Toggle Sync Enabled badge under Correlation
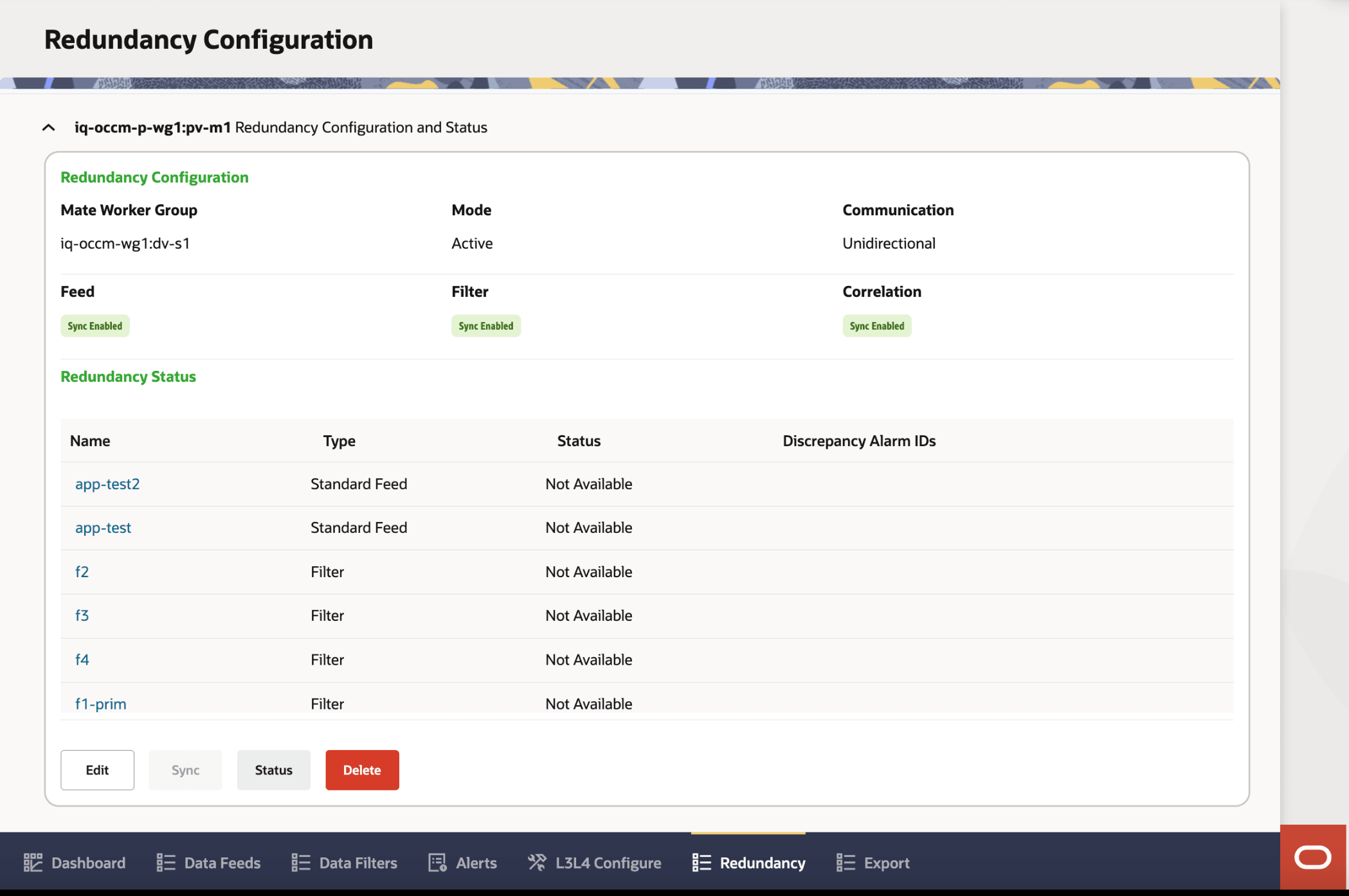 876,325
